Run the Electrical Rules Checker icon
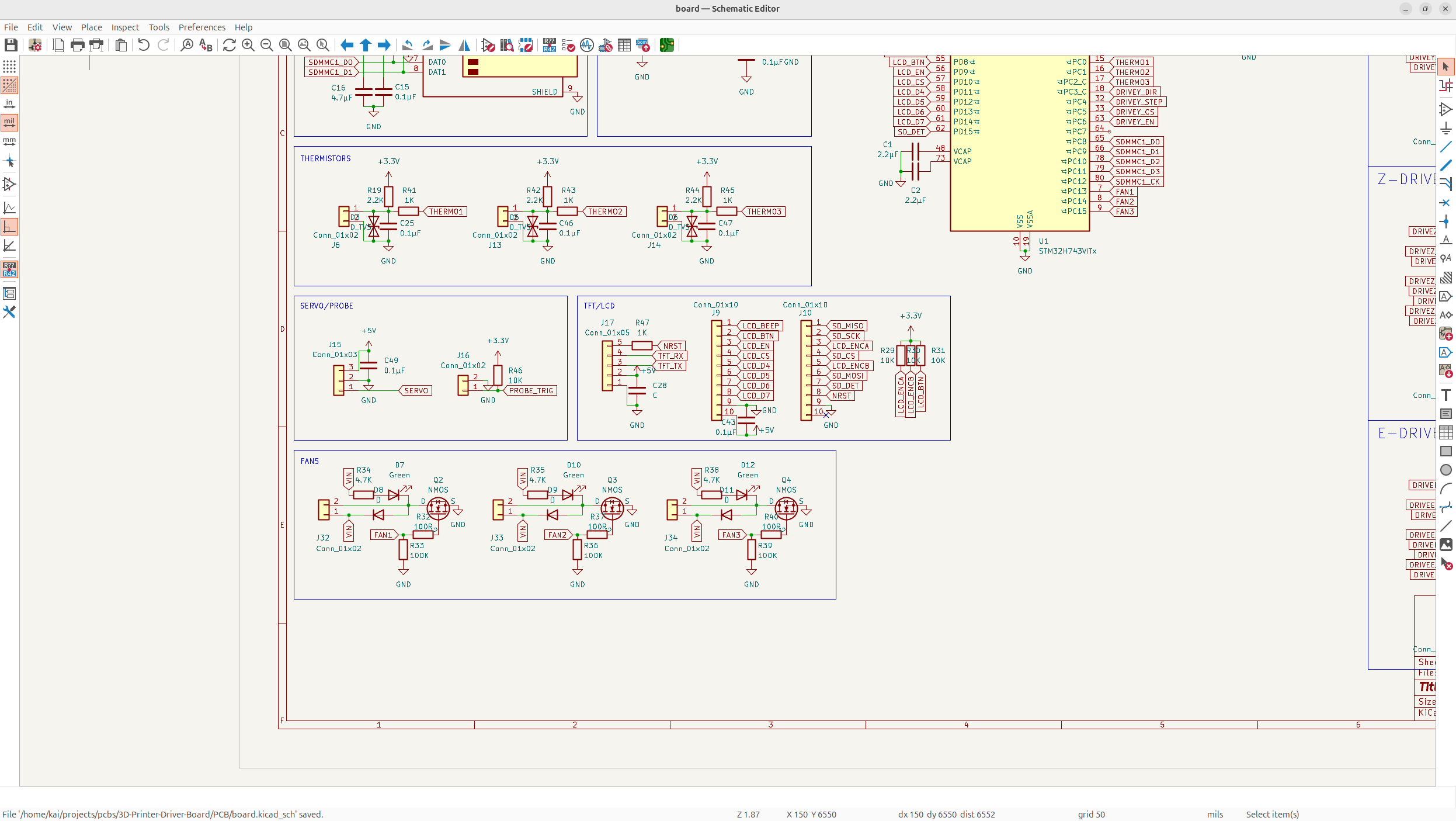The width and height of the screenshot is (1456, 821). 568,45
